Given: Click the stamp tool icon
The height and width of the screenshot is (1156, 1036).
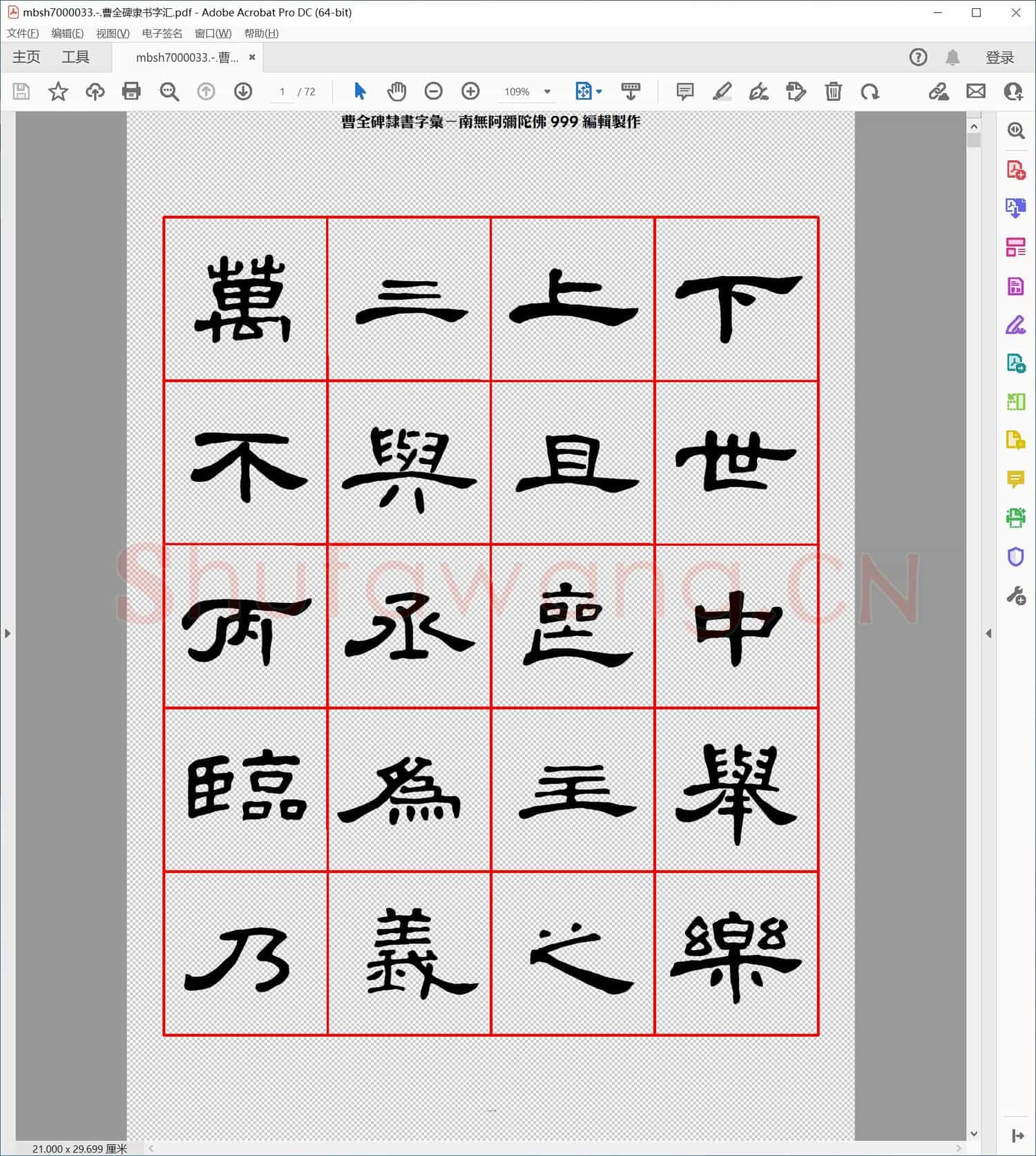Looking at the screenshot, I should tap(796, 91).
